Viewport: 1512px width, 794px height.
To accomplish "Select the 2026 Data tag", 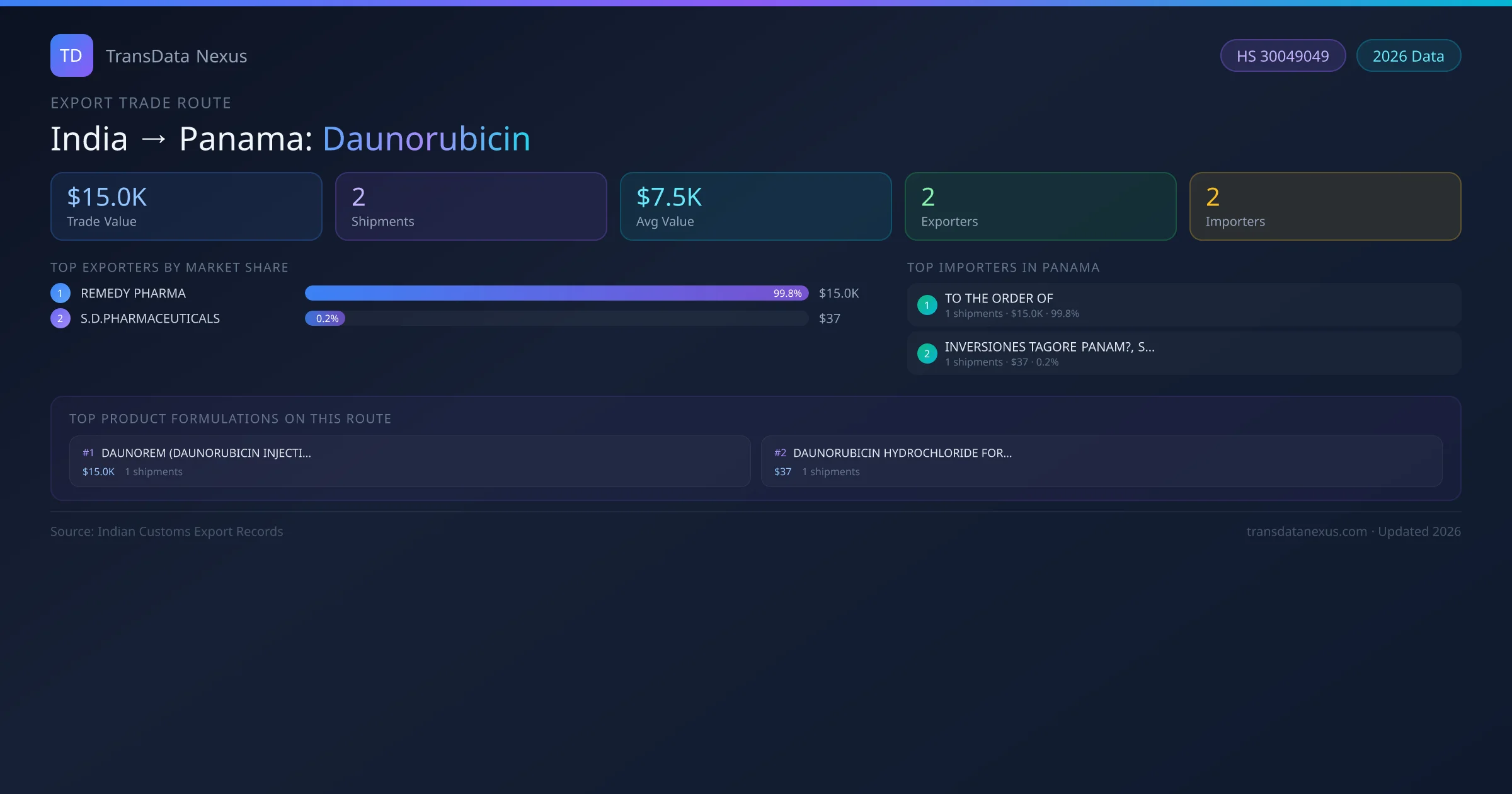I will tap(1408, 56).
